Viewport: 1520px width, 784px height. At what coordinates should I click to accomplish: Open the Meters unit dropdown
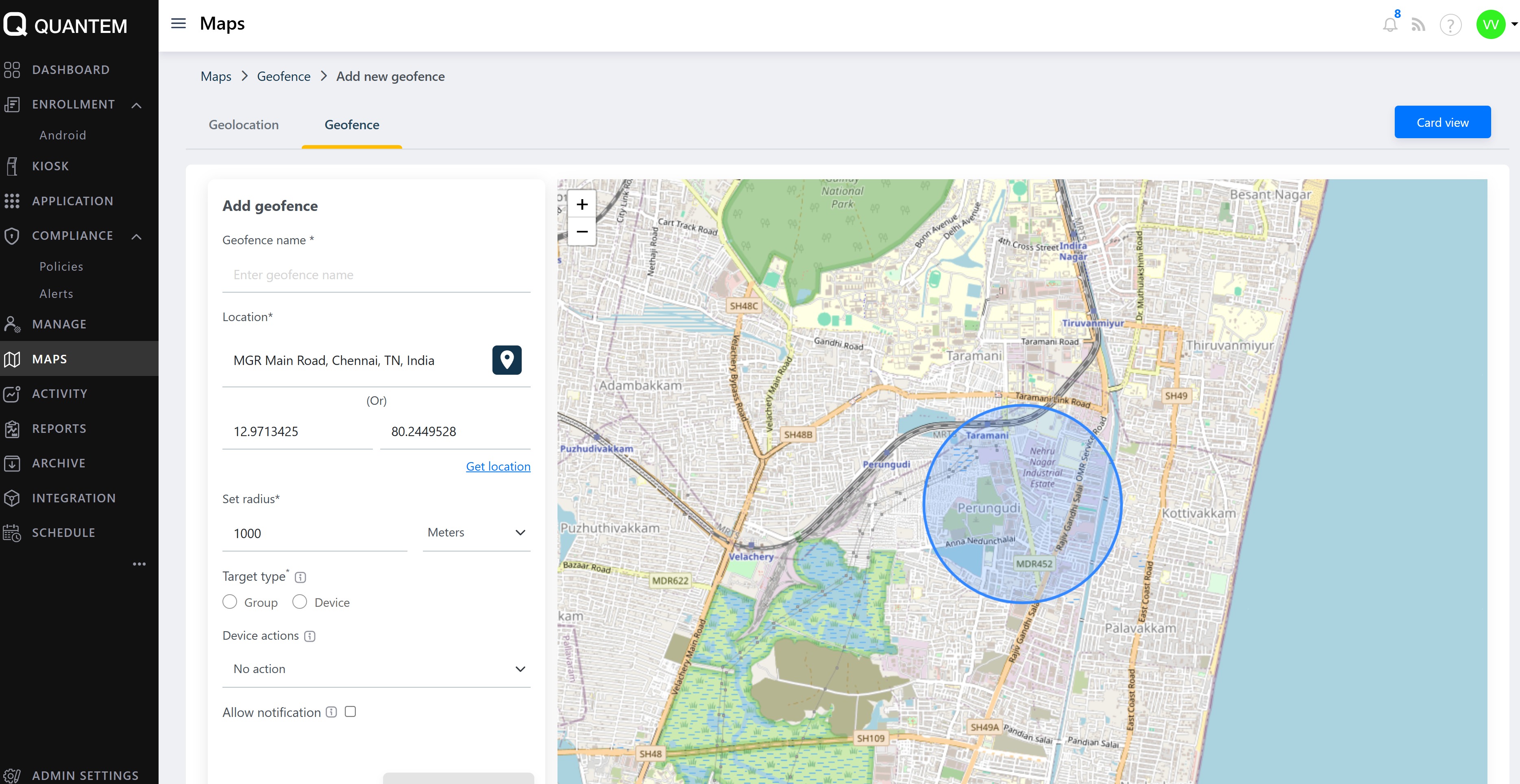click(x=476, y=533)
